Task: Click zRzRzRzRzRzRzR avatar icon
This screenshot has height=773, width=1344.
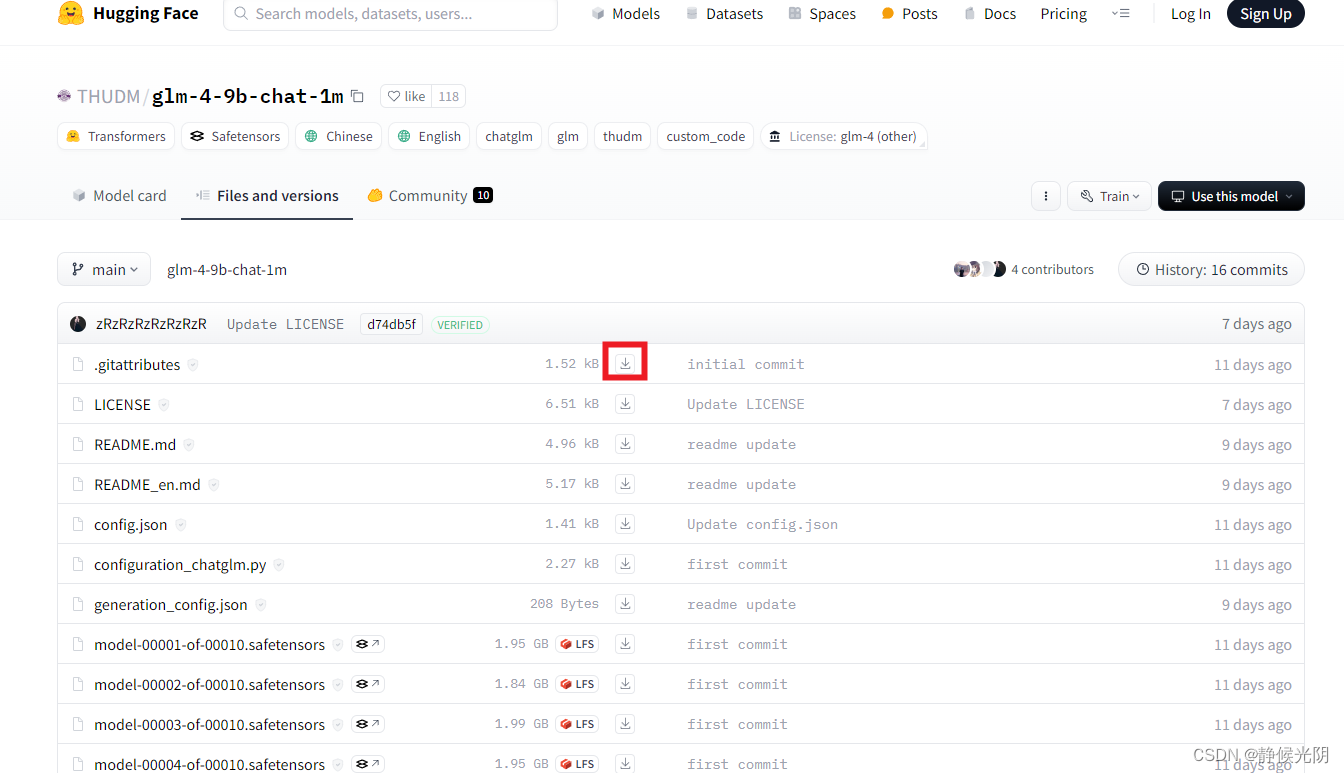Action: pos(78,324)
